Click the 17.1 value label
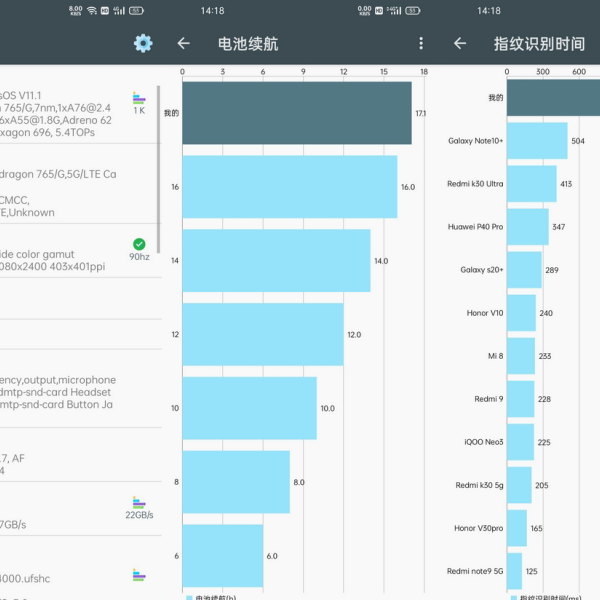 421,113
